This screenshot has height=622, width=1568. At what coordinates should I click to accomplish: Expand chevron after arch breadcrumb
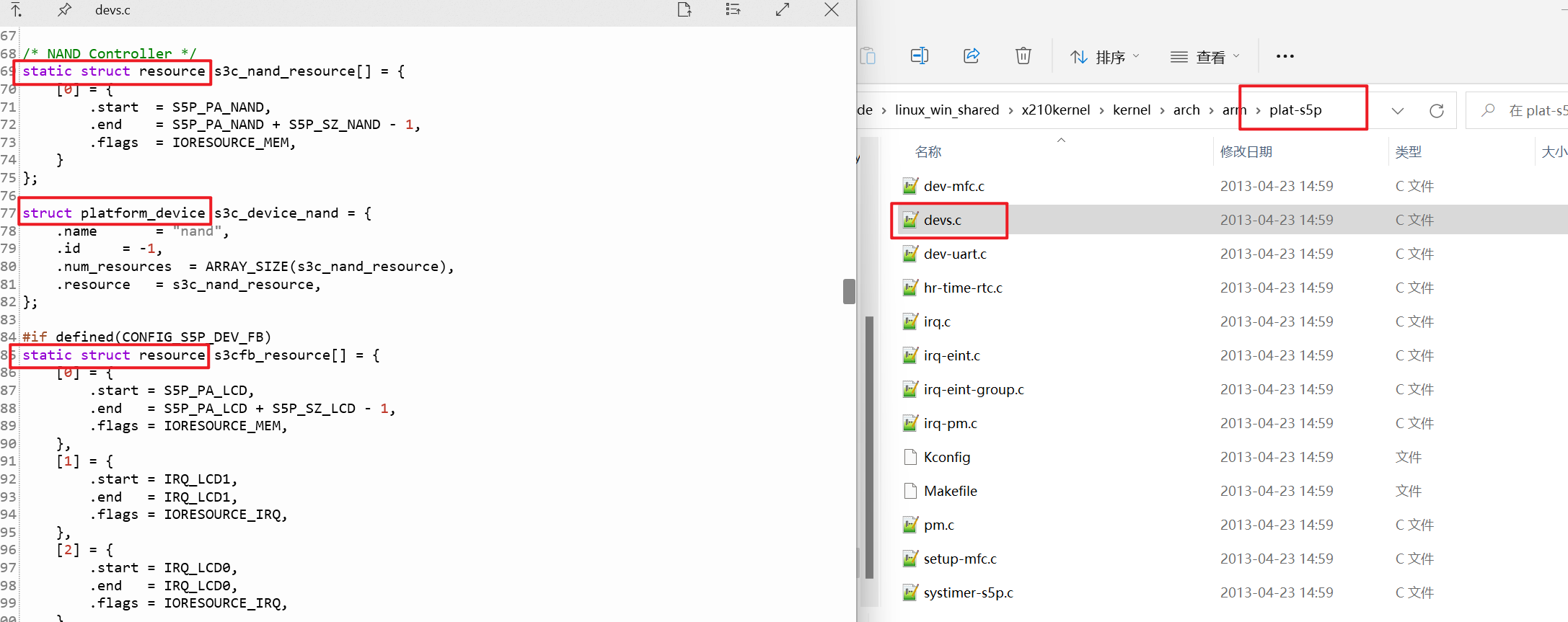1212,110
